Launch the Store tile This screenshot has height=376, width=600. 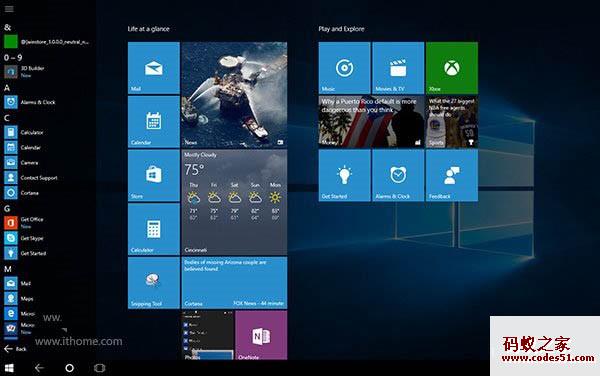pyautogui.click(x=153, y=175)
